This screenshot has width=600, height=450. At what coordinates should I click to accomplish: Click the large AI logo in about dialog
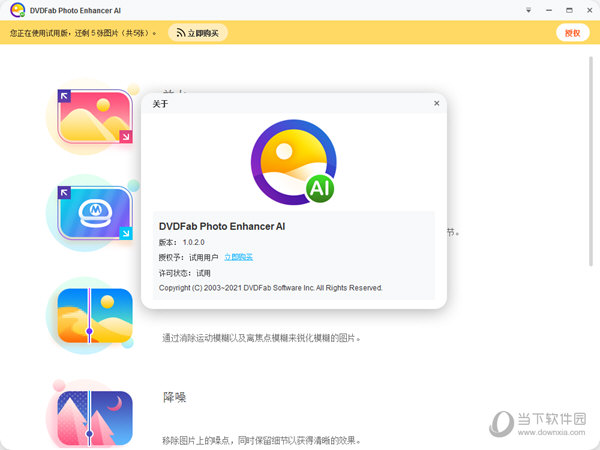[293, 162]
